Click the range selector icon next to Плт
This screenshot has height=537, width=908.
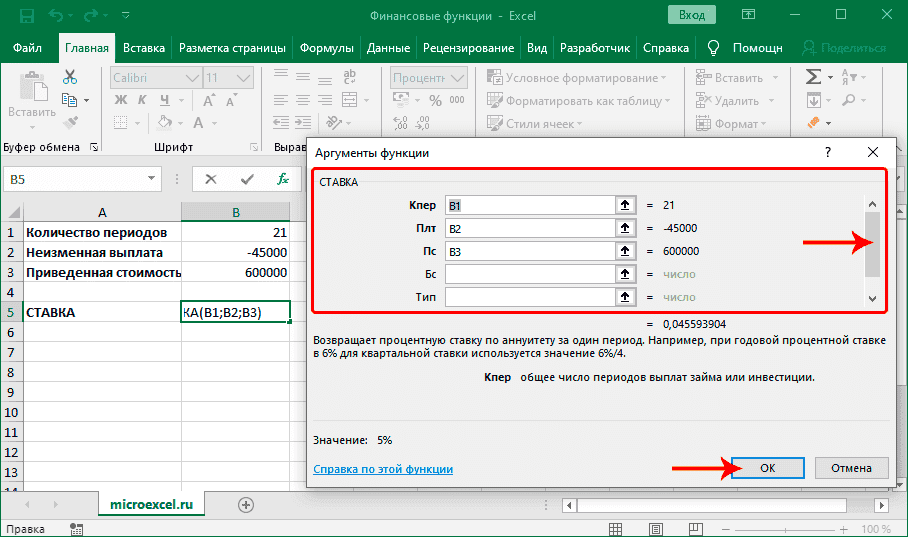[627, 228]
